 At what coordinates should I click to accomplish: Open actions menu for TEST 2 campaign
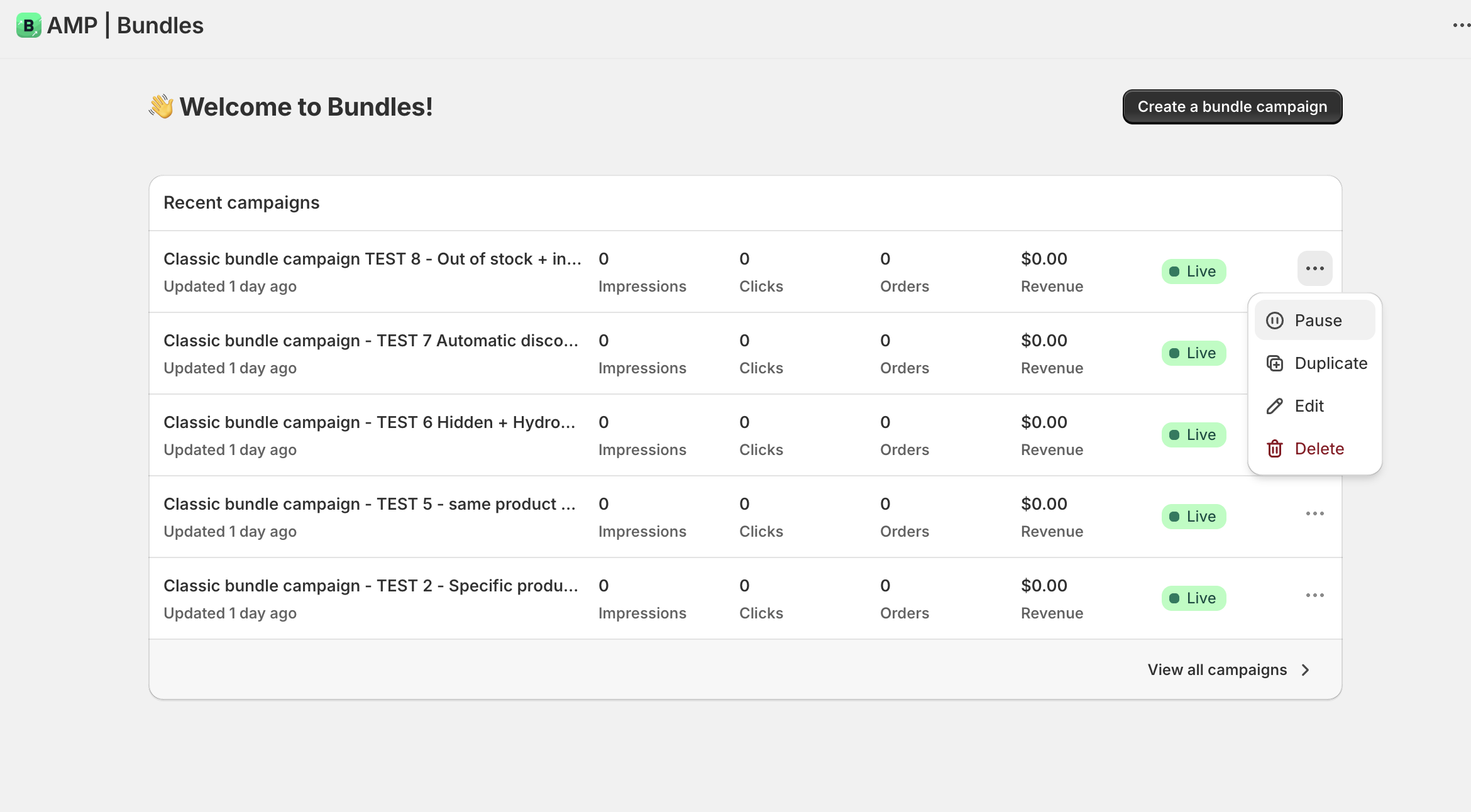(x=1314, y=596)
